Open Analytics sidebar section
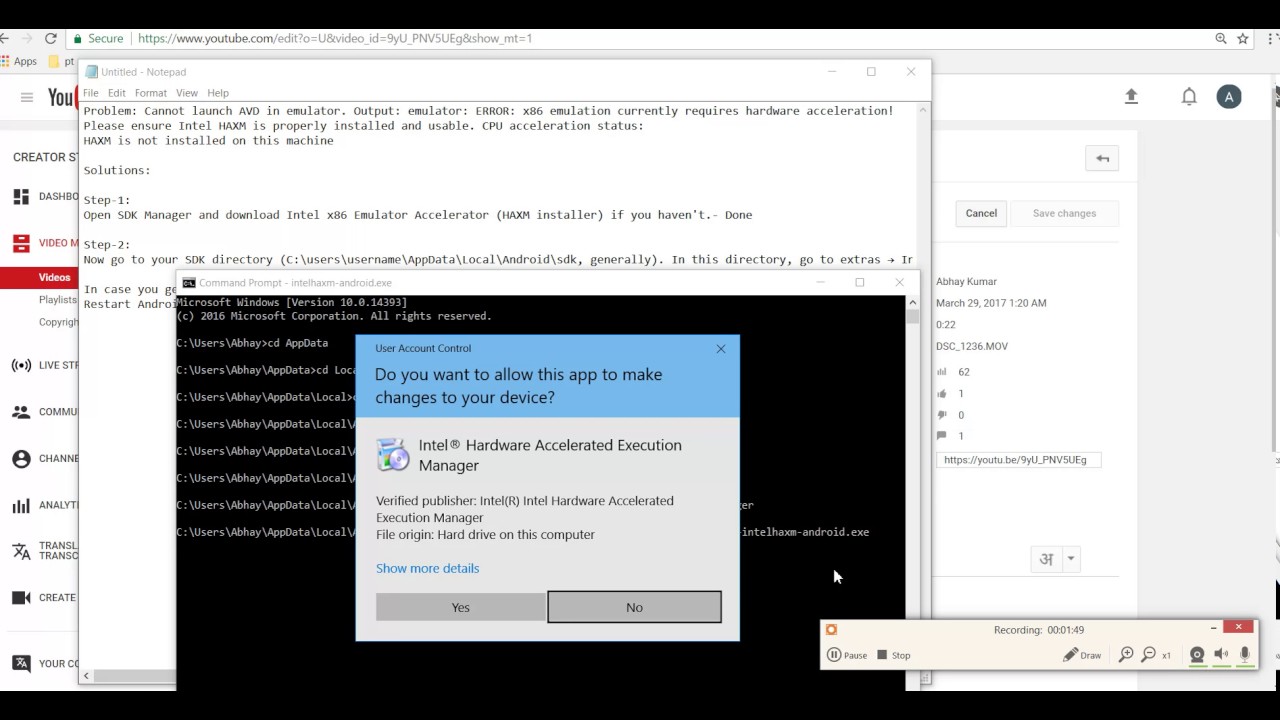 pos(46,506)
